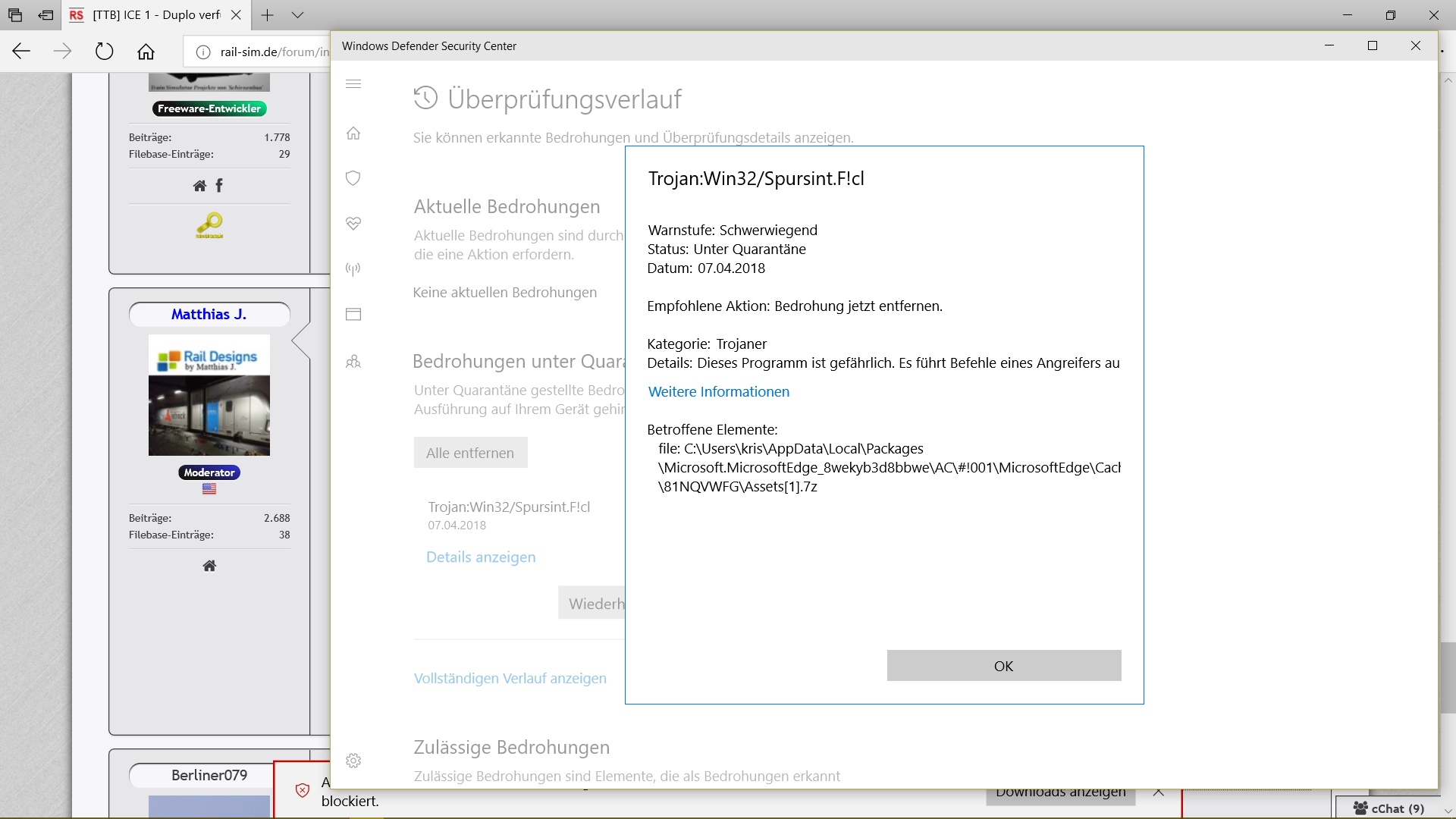Confirm the trojan details with OK
The image size is (1456, 819).
[1004, 666]
